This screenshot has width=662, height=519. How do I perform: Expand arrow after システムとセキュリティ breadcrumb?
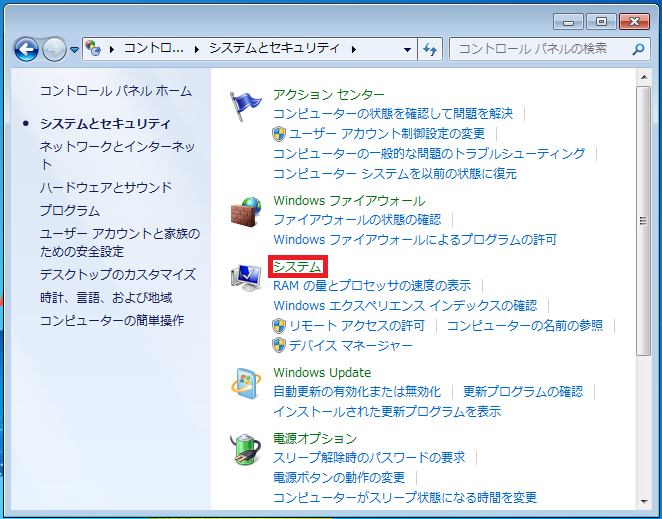(x=354, y=49)
